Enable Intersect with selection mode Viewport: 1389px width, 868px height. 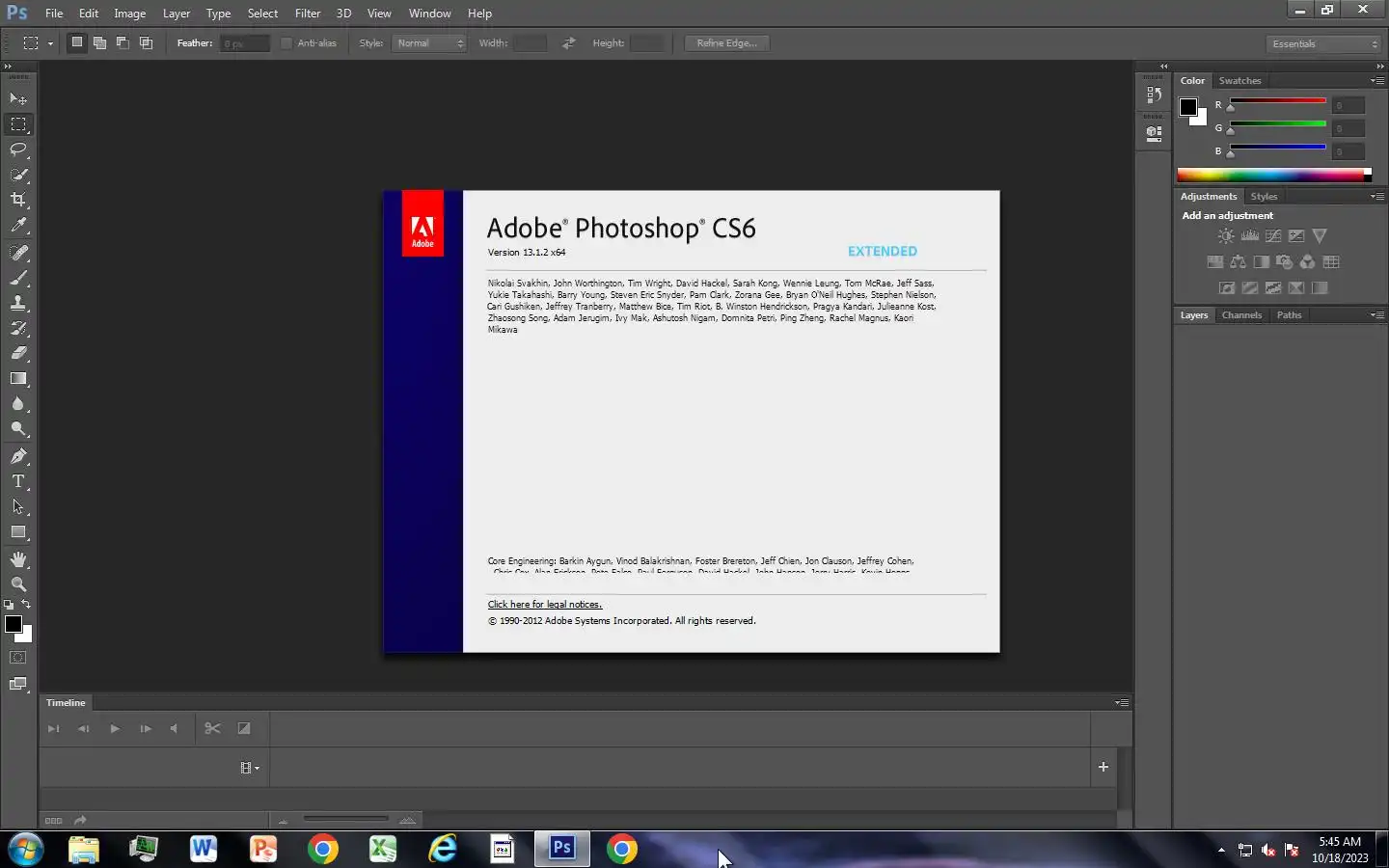tap(146, 43)
